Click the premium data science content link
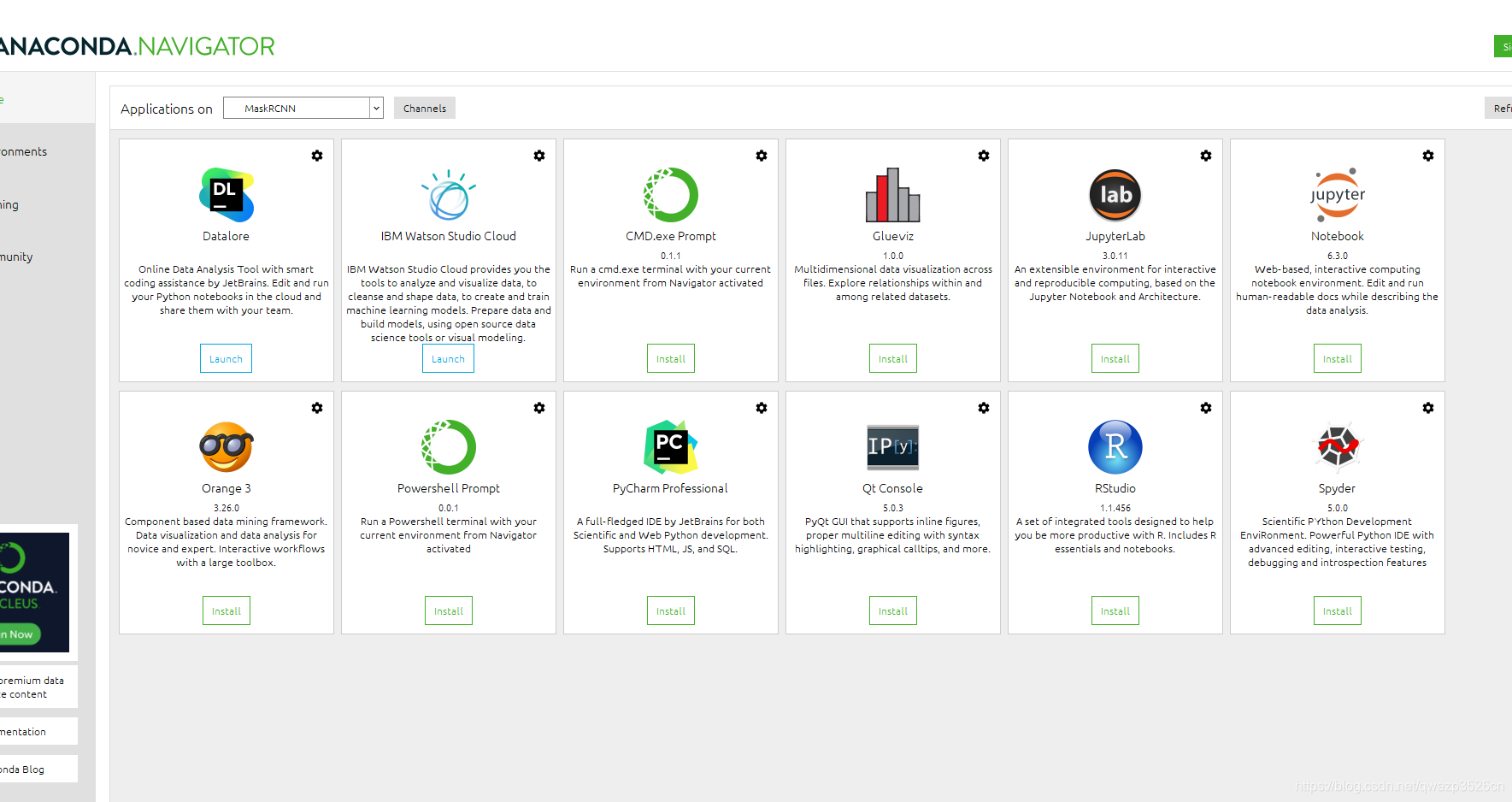The image size is (1512, 802). click(38, 687)
